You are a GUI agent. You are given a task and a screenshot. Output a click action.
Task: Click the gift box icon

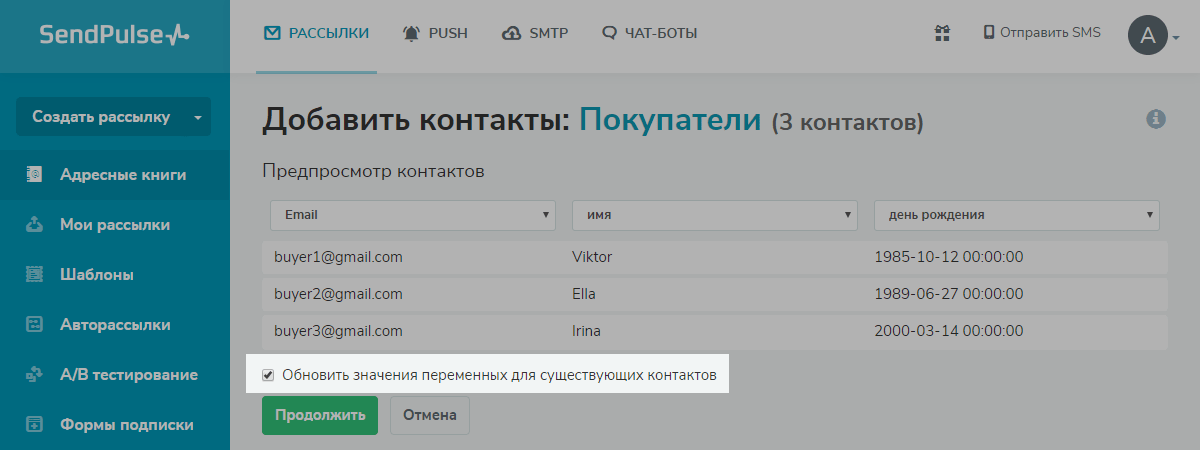tap(941, 33)
